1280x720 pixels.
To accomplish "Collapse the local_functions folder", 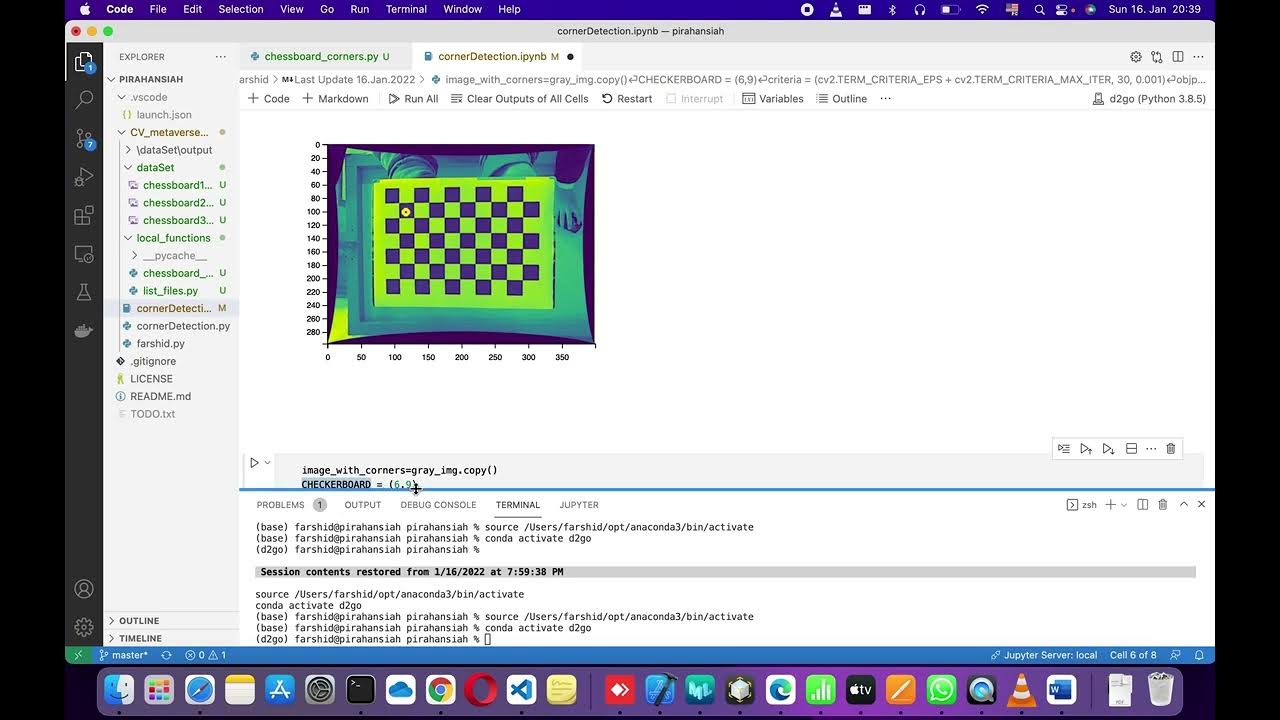I will pos(173,238).
